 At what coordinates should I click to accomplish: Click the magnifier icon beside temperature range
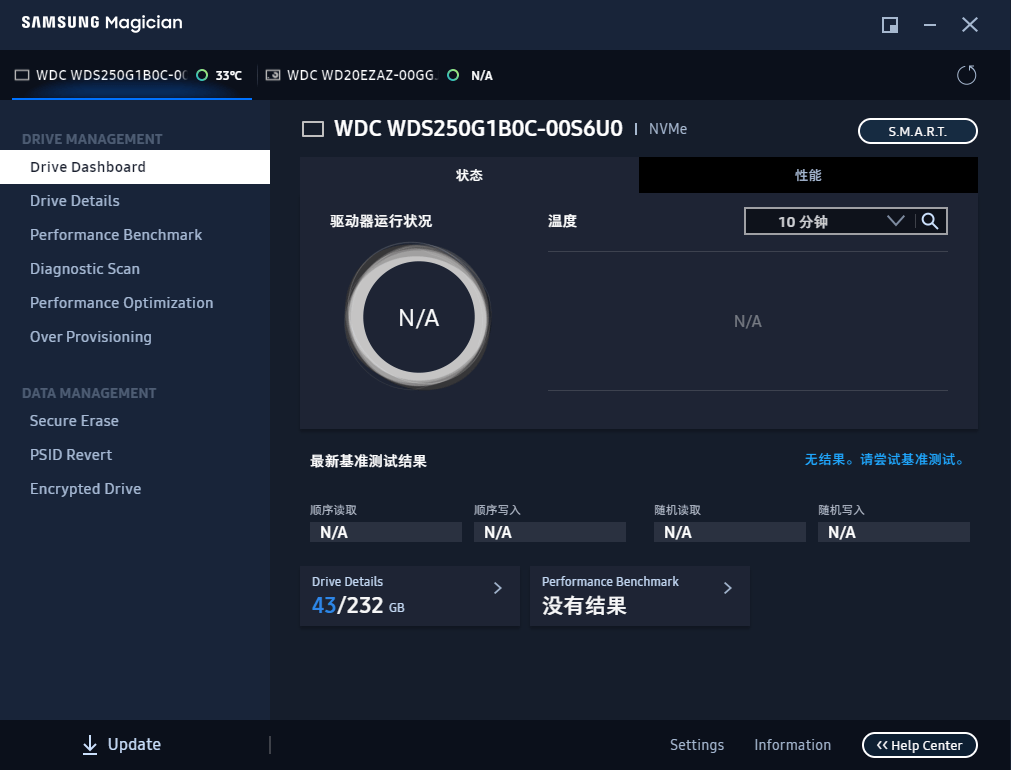[930, 222]
